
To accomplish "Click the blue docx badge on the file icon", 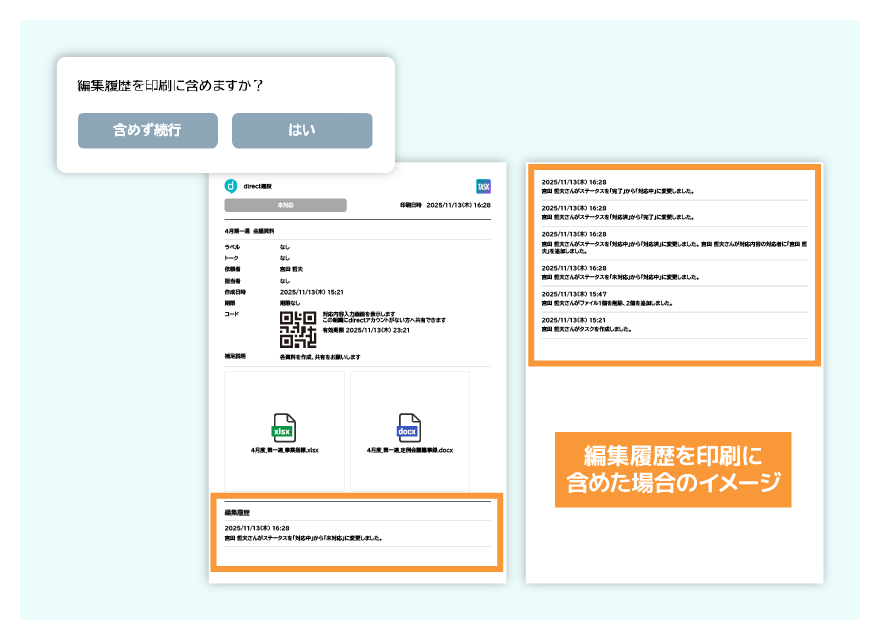I will tap(407, 431).
